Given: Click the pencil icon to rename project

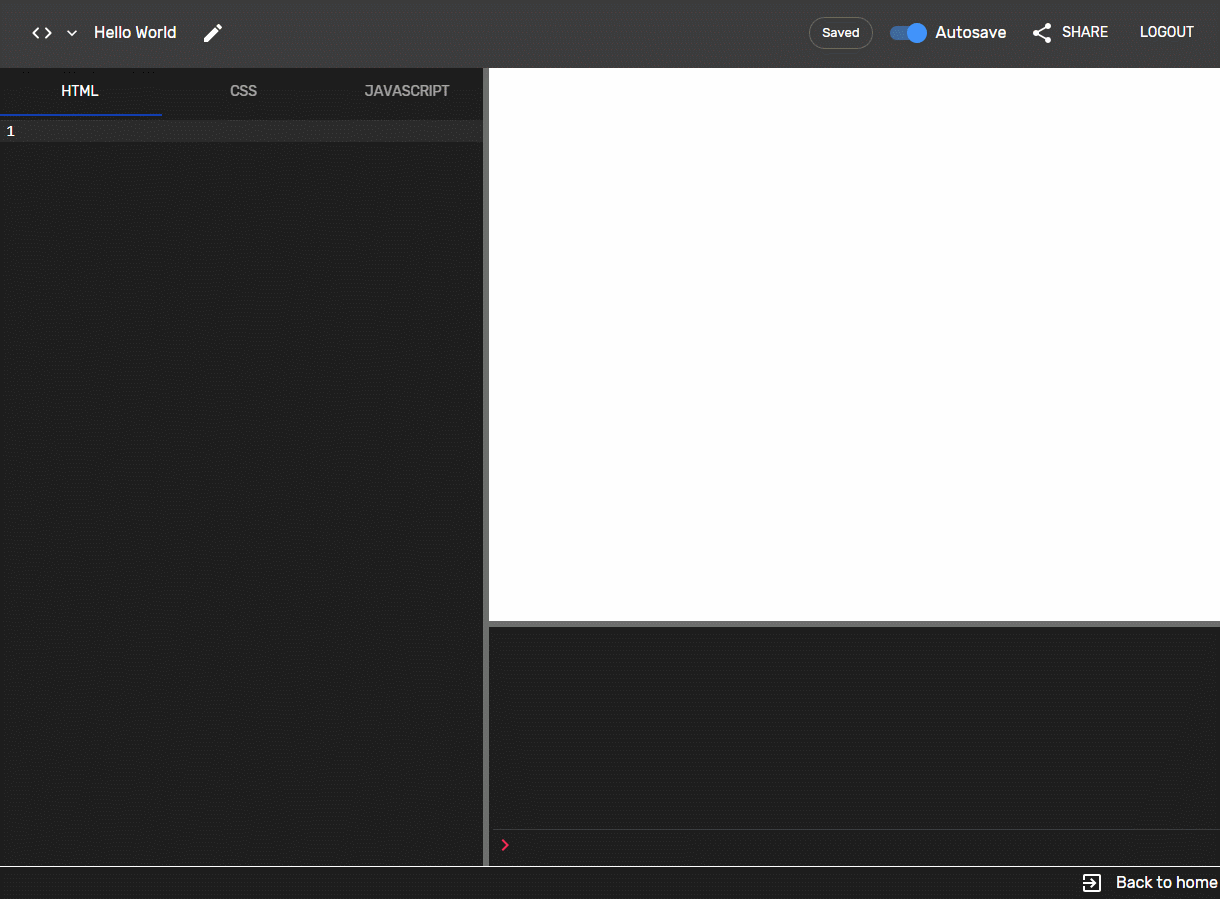Looking at the screenshot, I should [212, 32].
